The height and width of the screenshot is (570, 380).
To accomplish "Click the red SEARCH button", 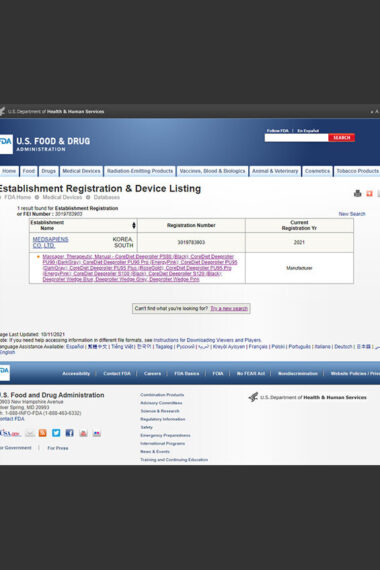I will (x=341, y=137).
